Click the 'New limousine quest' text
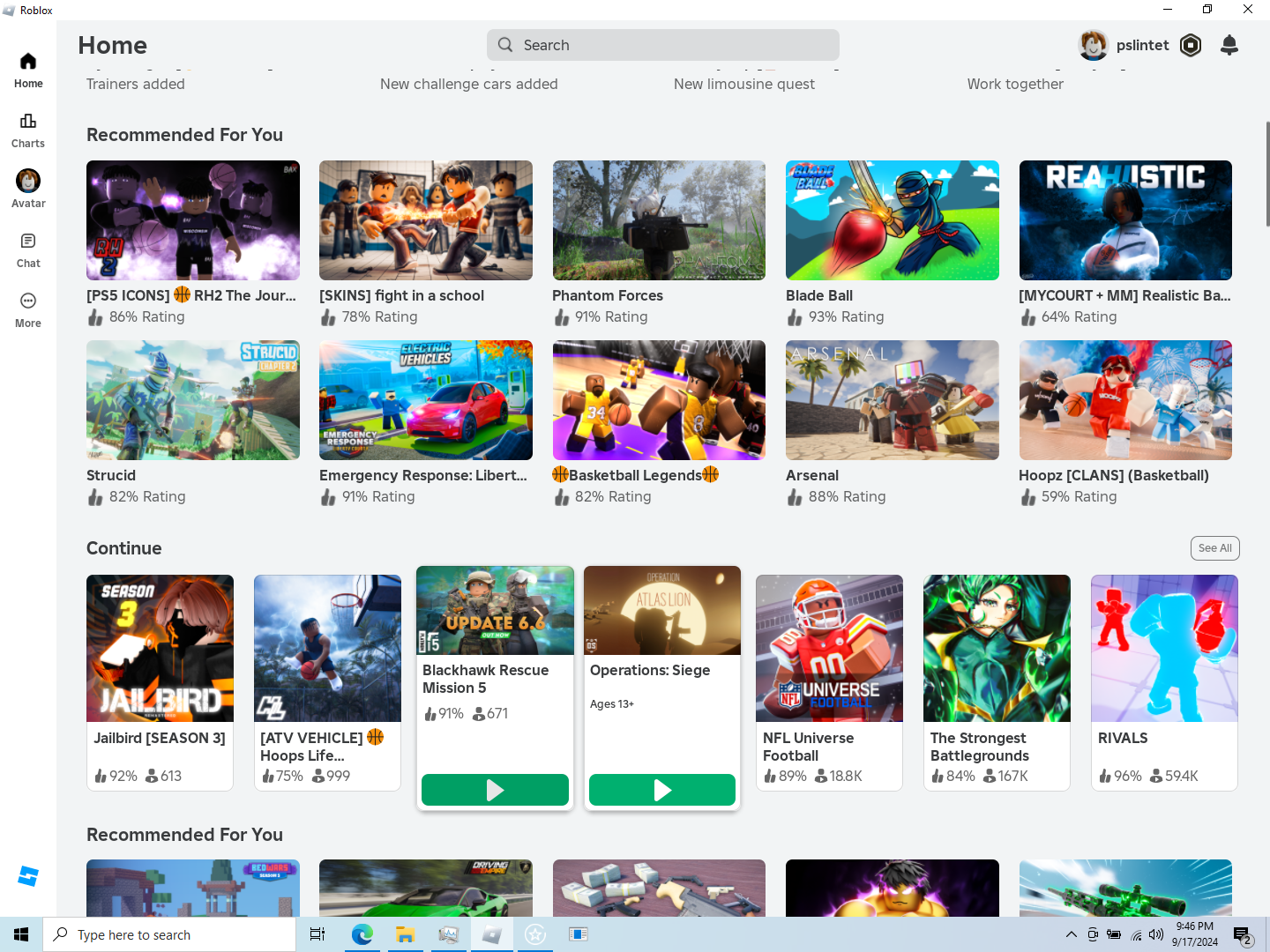Viewport: 1270px width, 952px height. coord(744,84)
